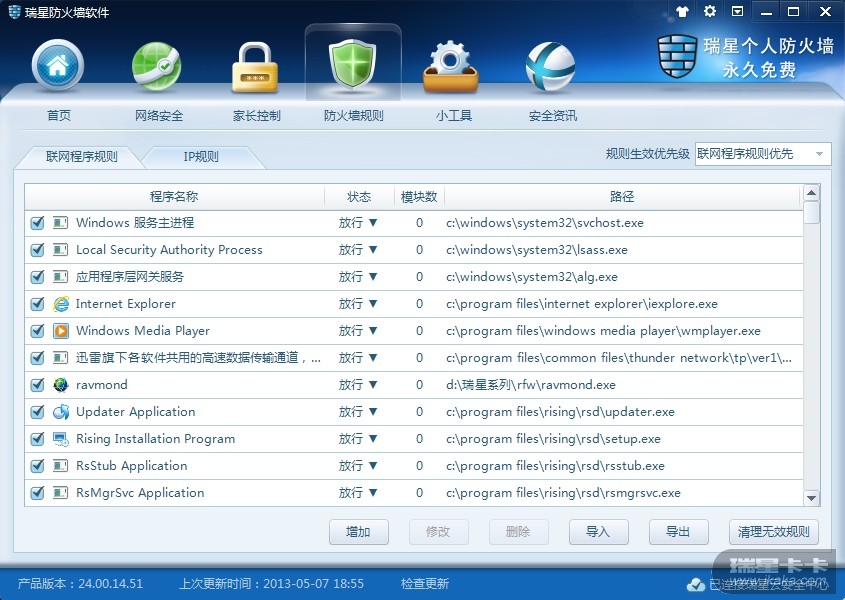
Task: Open the 规则生效优先级 priority combo box
Action: tap(763, 154)
